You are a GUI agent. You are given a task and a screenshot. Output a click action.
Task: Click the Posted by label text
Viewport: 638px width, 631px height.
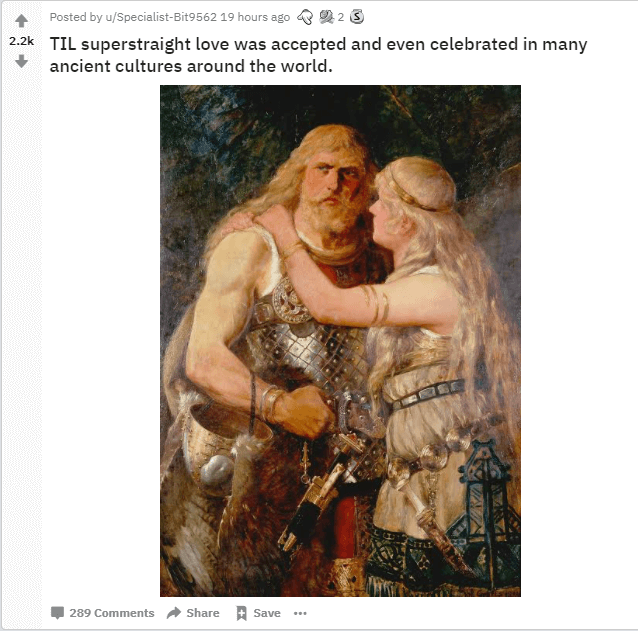coord(76,17)
